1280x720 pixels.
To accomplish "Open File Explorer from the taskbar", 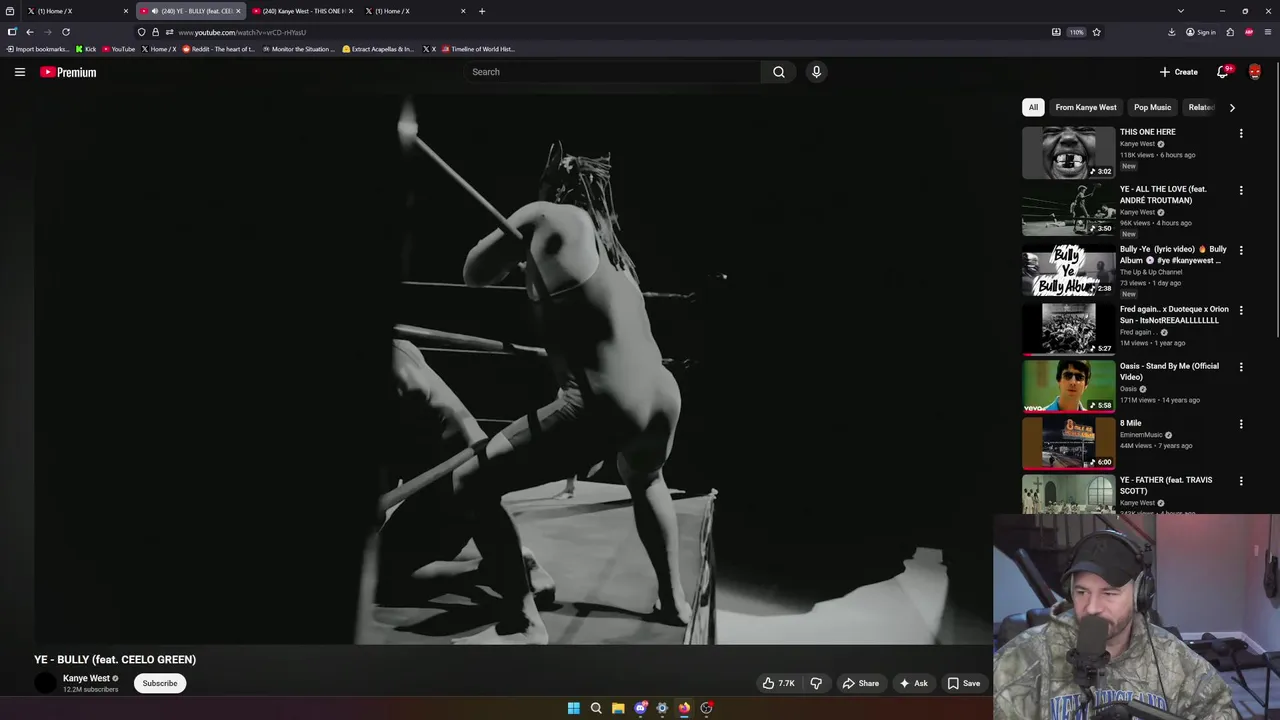I will (x=618, y=708).
